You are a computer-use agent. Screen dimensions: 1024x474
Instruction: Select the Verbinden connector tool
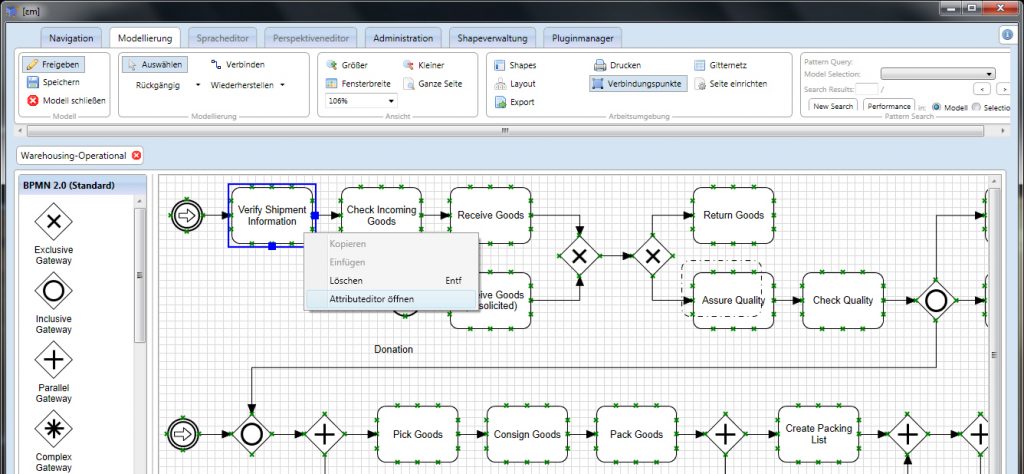point(216,65)
